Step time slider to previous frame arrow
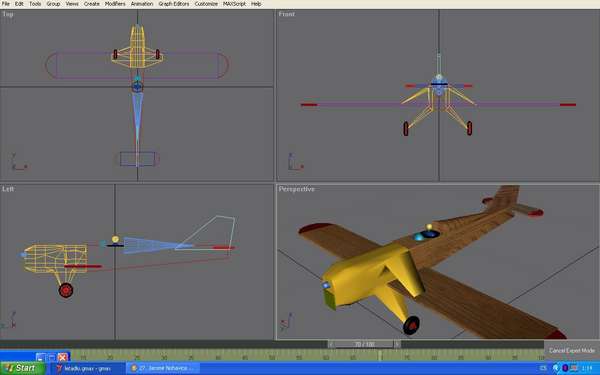Screen dimensions: 600x375 point(331,344)
